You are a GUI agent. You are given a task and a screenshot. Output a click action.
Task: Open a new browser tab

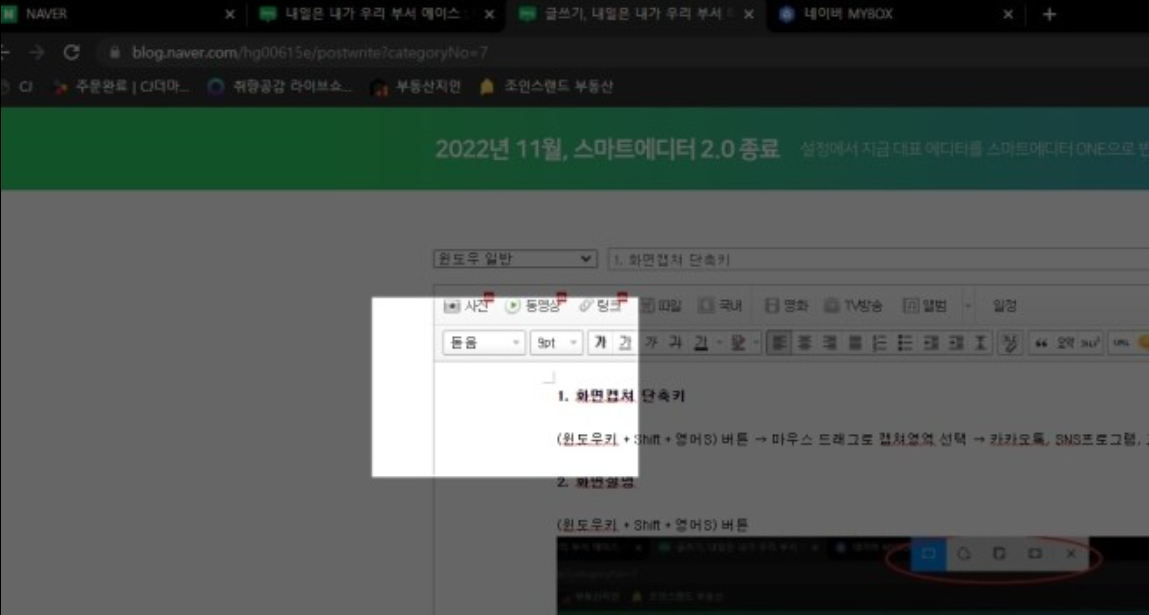click(x=1049, y=15)
